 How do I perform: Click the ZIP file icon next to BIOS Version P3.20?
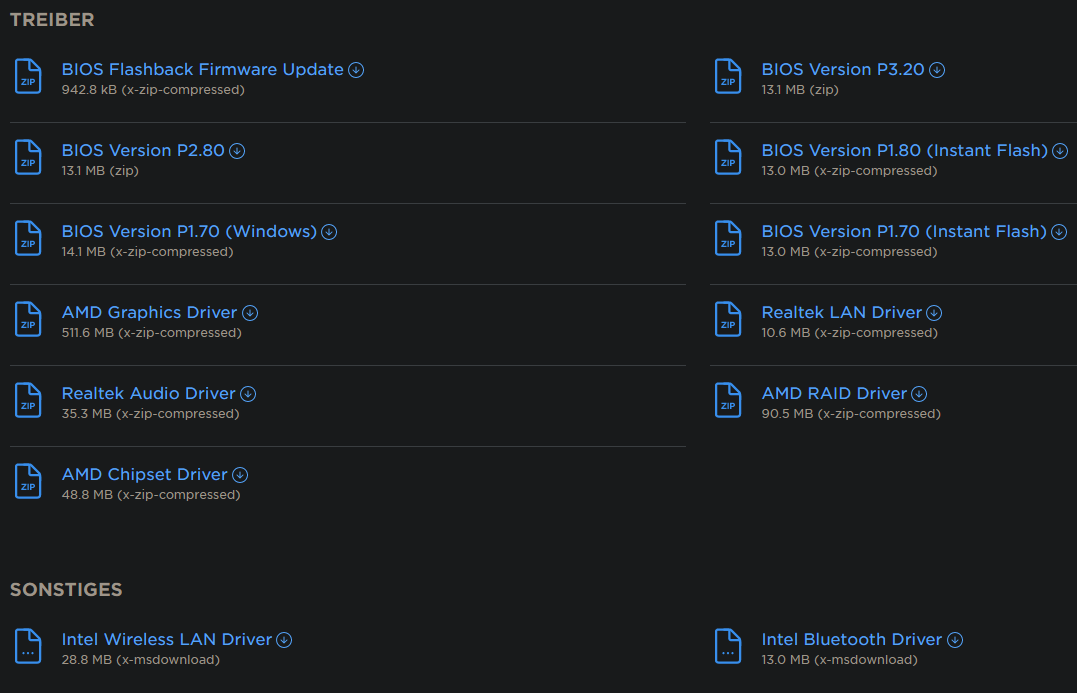click(x=728, y=76)
